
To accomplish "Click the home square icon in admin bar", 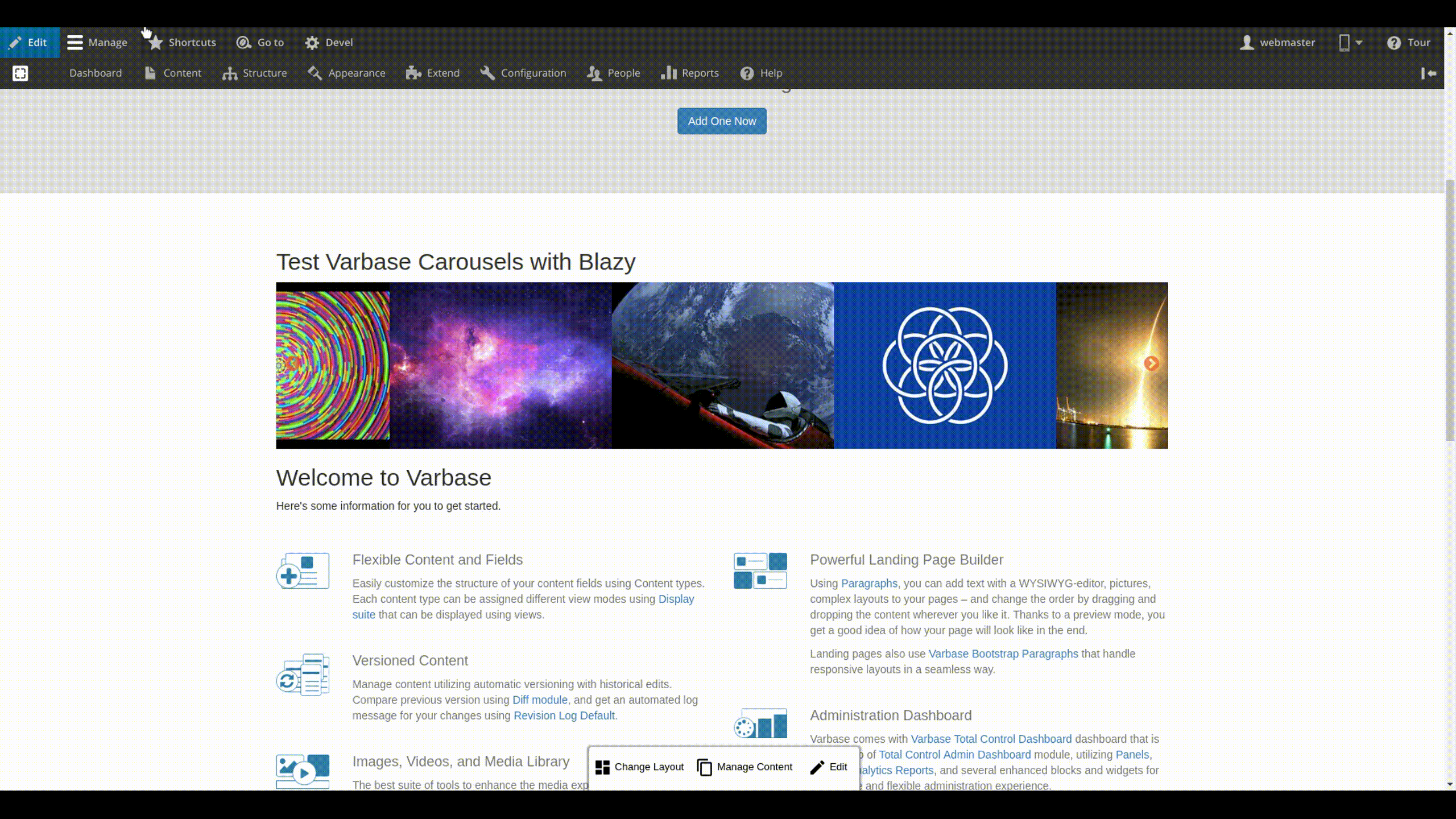I will tap(20, 73).
